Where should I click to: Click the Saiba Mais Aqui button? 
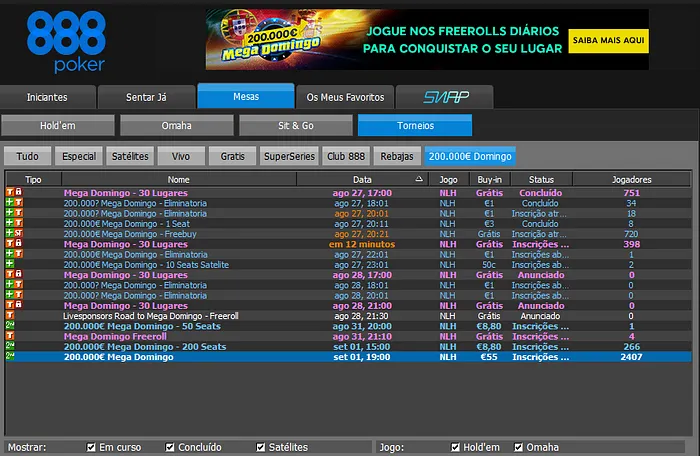tap(608, 41)
